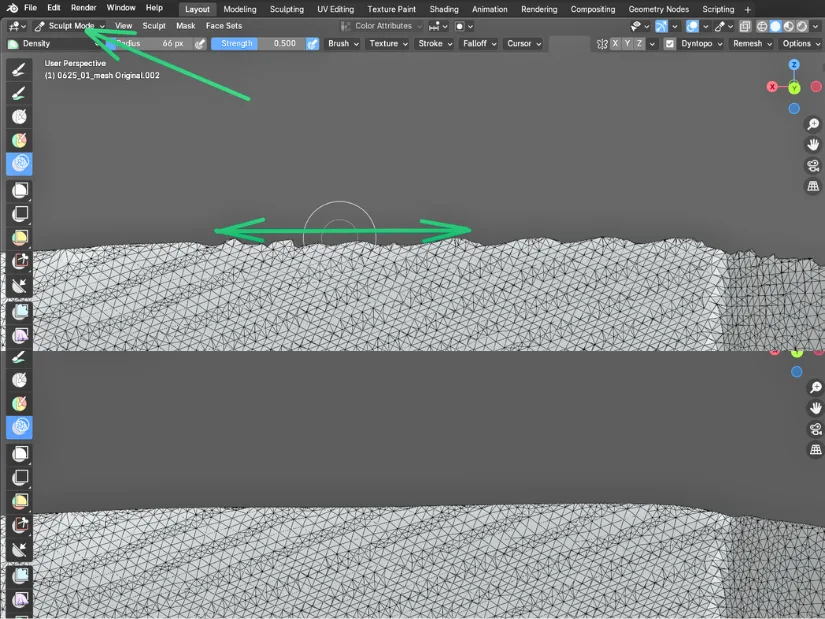
Task: Open the Dyntopo settings dropdown
Action: (701, 44)
